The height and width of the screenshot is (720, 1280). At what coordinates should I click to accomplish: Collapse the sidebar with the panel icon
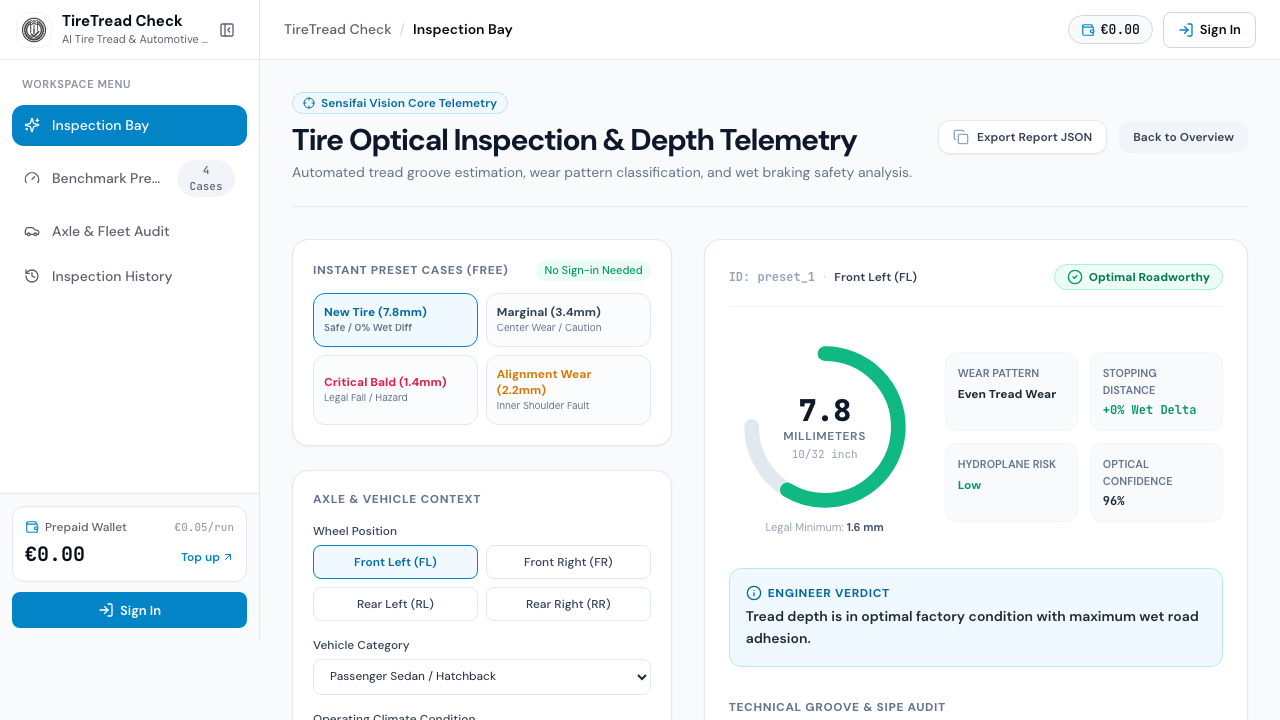tap(227, 30)
